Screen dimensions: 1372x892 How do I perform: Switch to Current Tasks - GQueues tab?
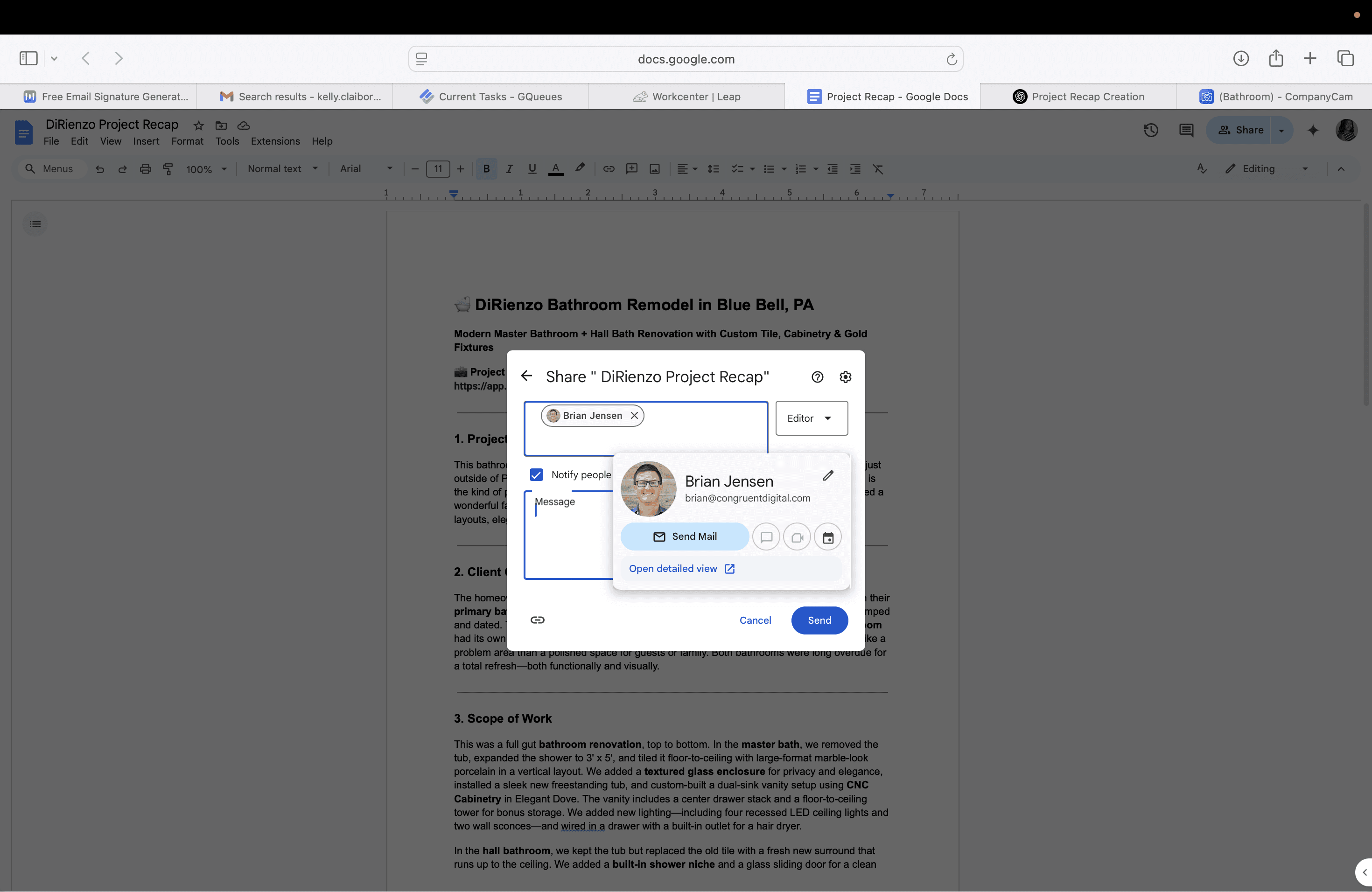(490, 97)
